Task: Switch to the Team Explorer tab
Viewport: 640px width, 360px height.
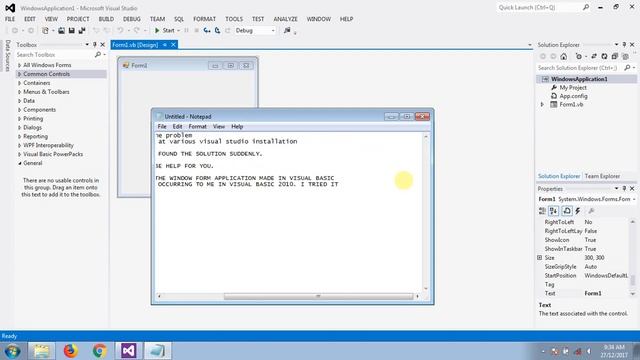Action: click(x=602, y=176)
